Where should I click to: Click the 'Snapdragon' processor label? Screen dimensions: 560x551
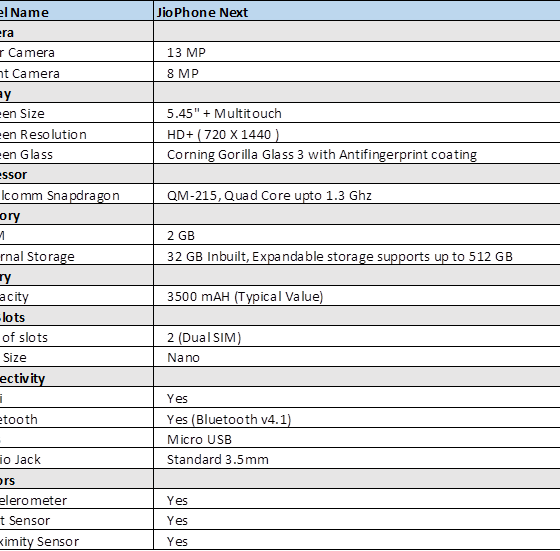point(83,196)
